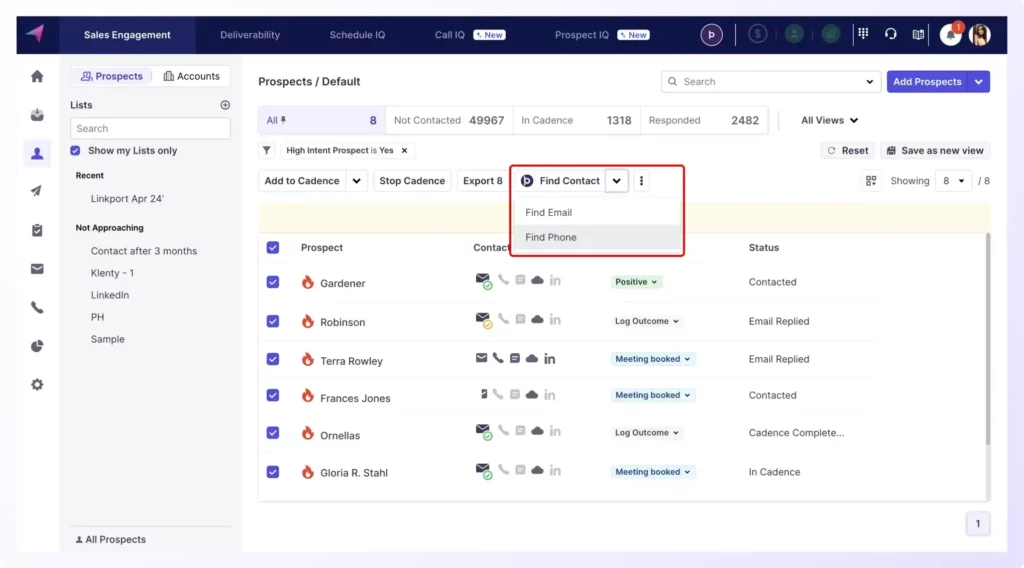Open the user profile avatar
The width and height of the screenshot is (1024, 568).
980,35
